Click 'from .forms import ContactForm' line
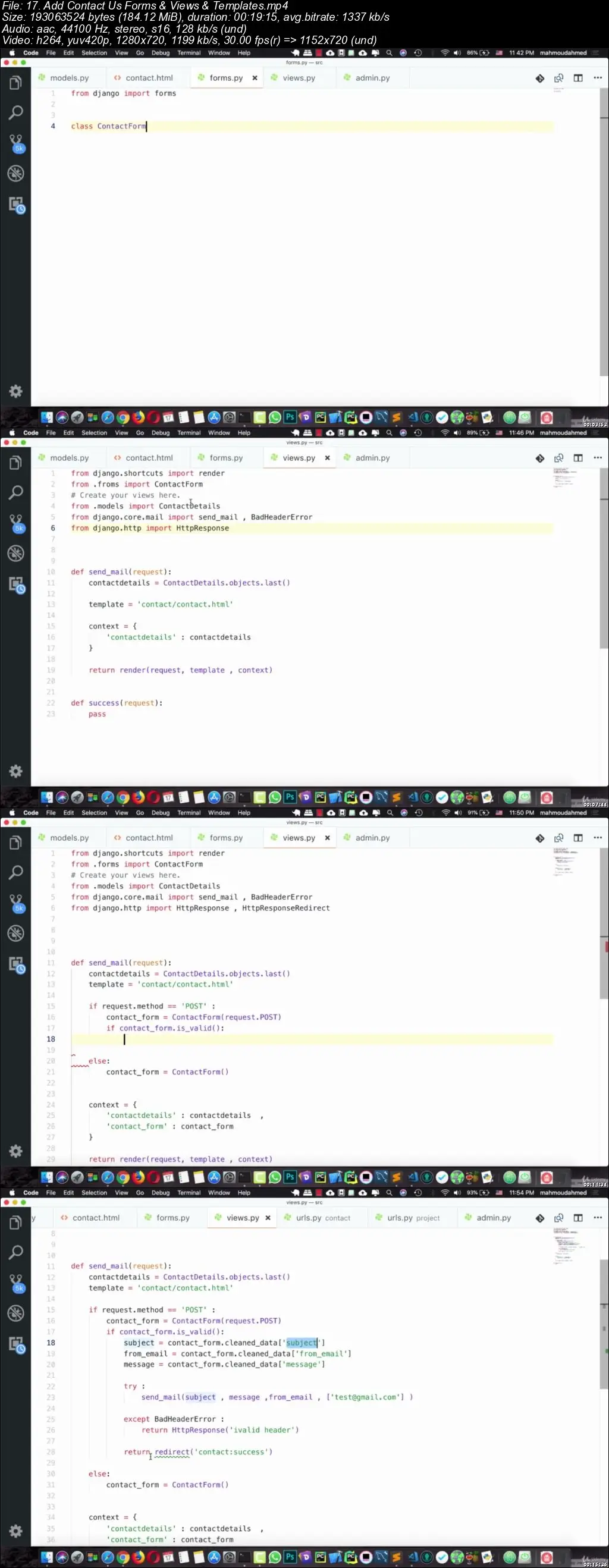Image resolution: width=609 pixels, height=1568 pixels. click(x=137, y=864)
